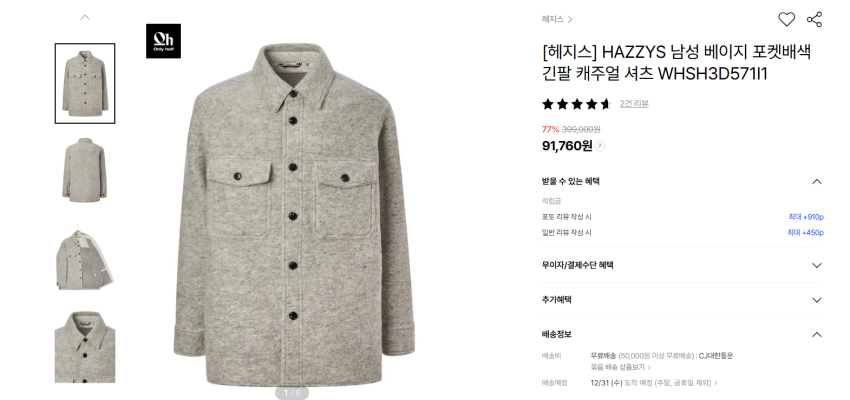Click the Only half brand badge
Image resolution: width=850 pixels, height=400 pixels.
(x=163, y=41)
